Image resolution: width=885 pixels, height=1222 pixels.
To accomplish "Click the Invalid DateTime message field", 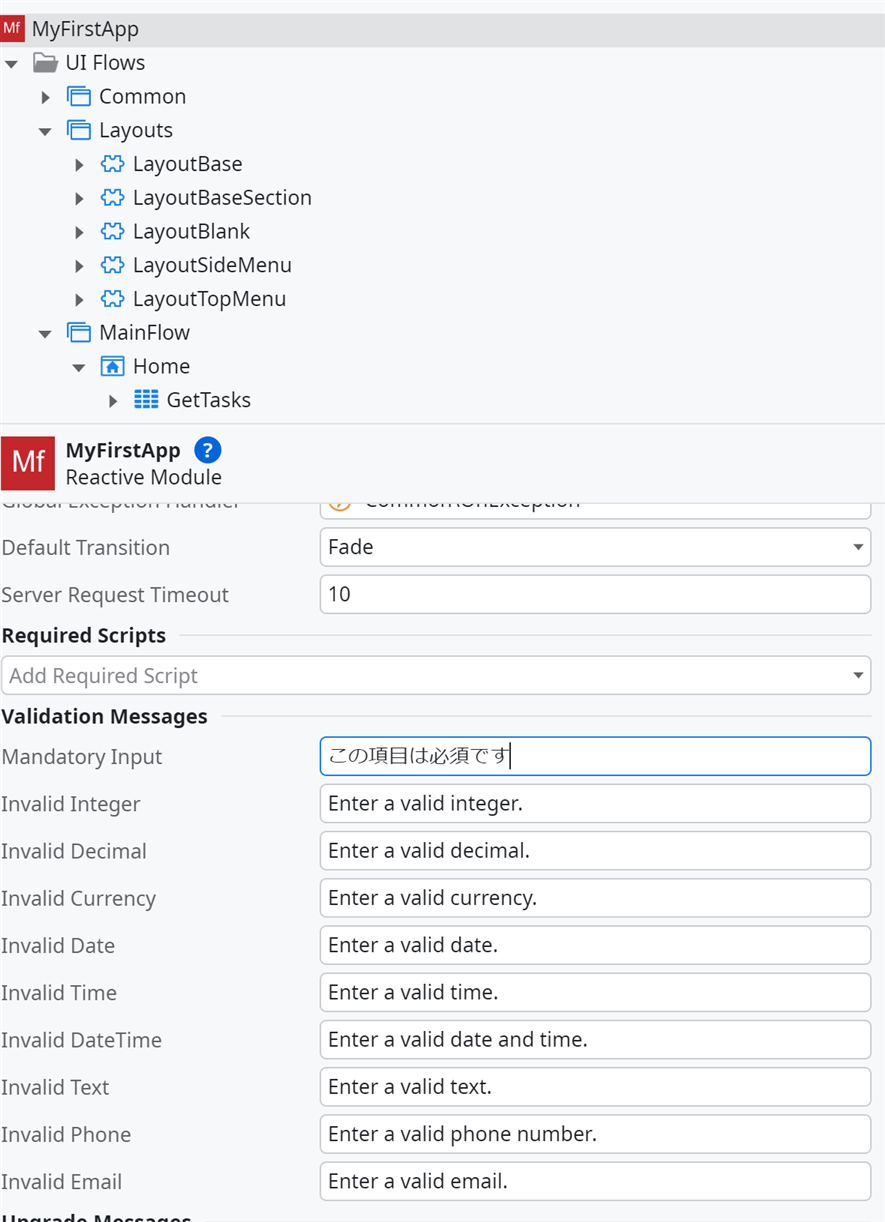I will tap(595, 1039).
